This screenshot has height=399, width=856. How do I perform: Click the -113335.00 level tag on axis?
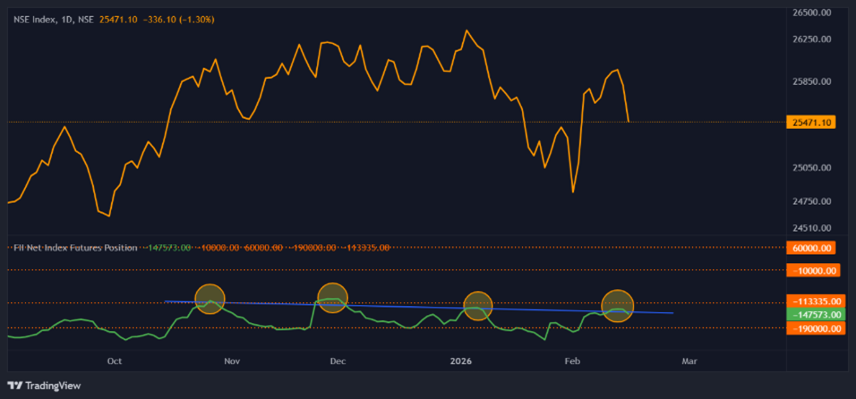[816, 301]
